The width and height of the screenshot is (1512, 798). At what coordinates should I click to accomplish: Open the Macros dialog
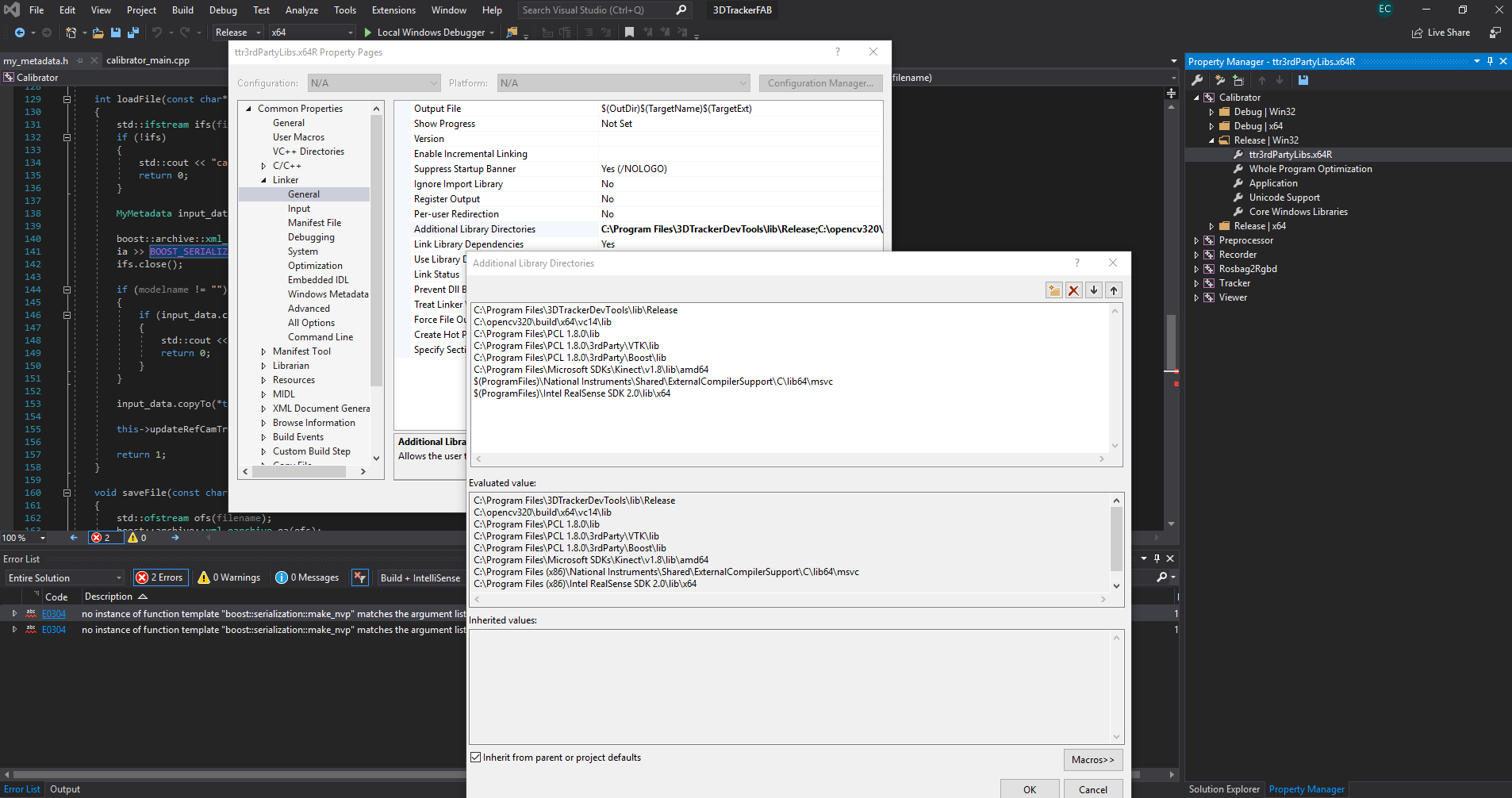point(1092,759)
